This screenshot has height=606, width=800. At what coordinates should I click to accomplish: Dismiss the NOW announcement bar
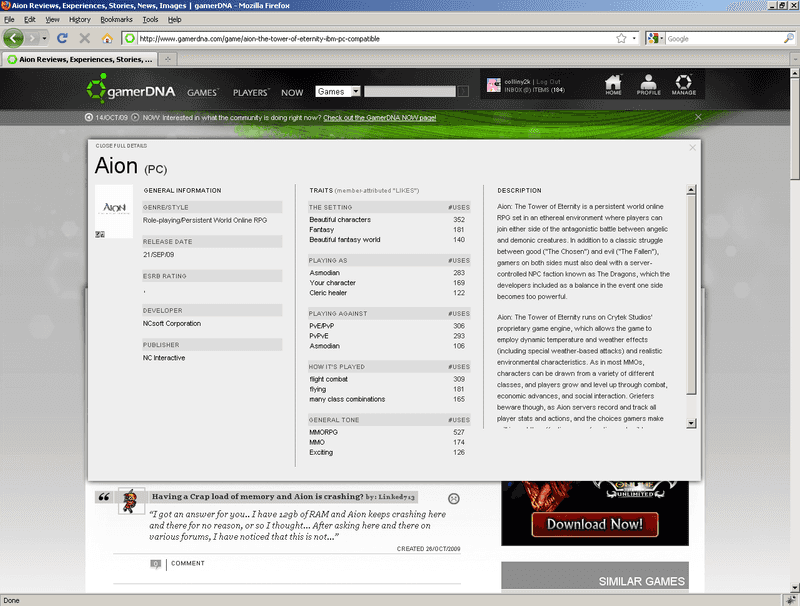pos(697,117)
